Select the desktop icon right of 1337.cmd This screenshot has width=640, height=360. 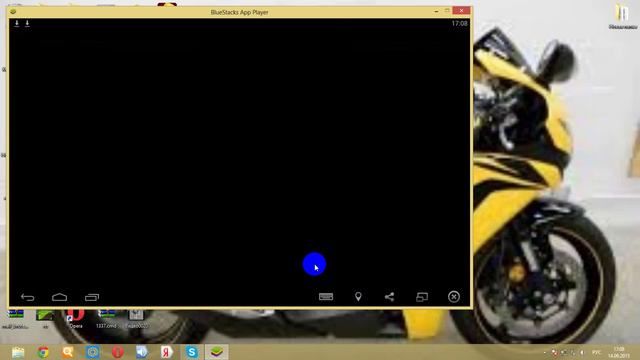(136, 319)
